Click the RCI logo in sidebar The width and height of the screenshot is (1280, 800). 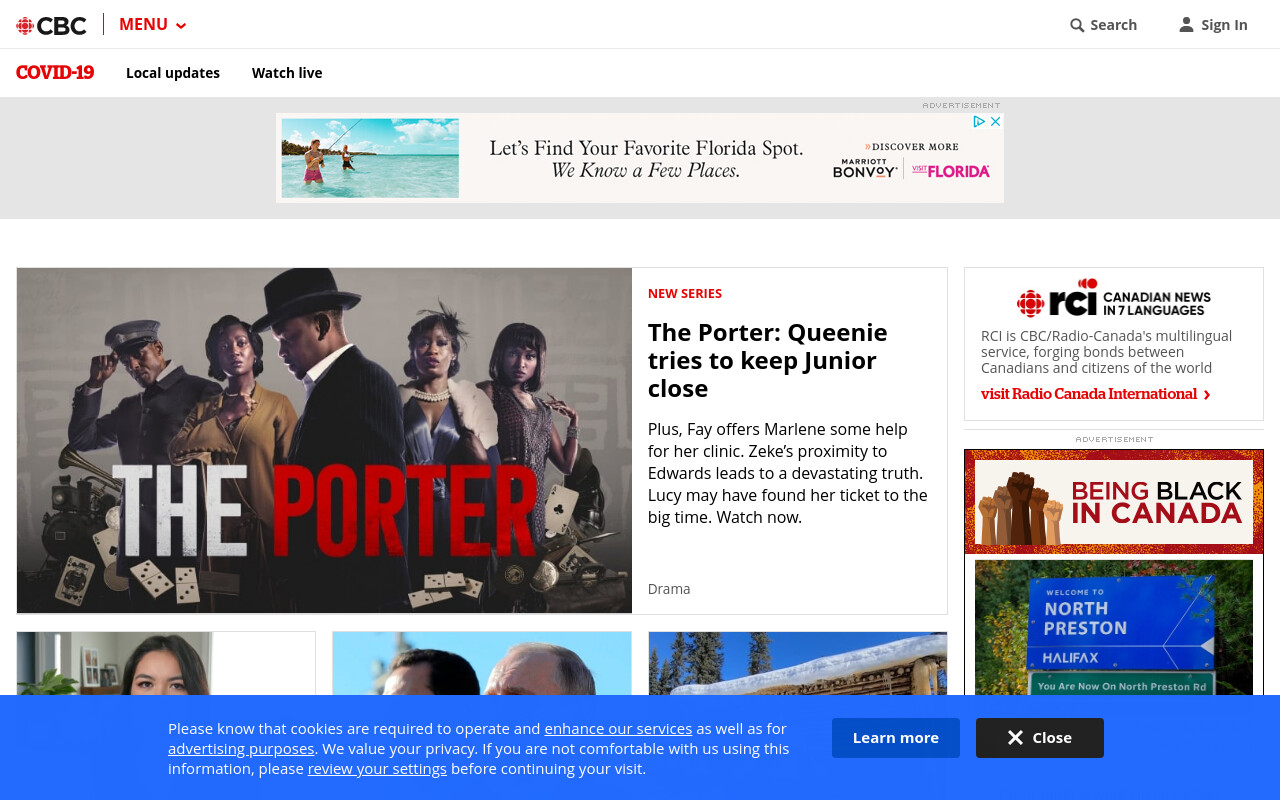point(1114,298)
